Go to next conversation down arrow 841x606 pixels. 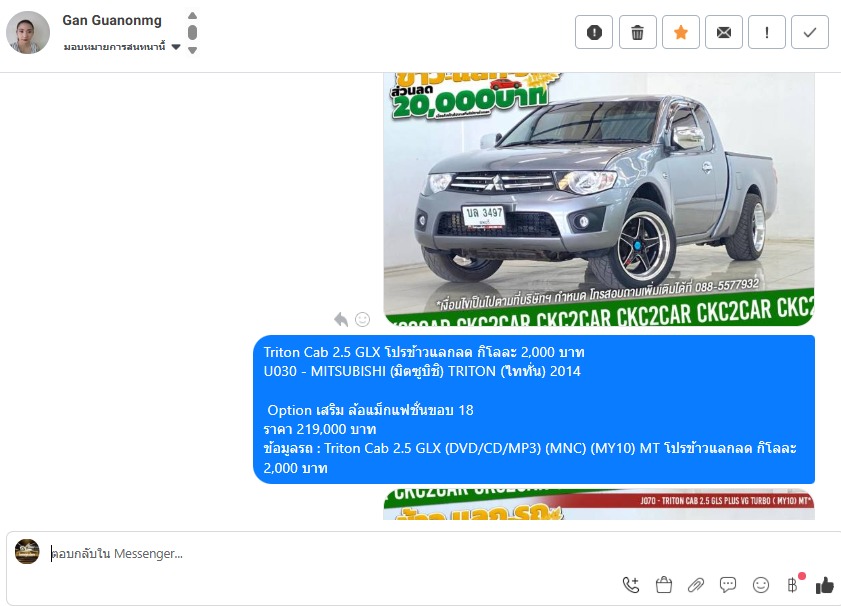[193, 50]
